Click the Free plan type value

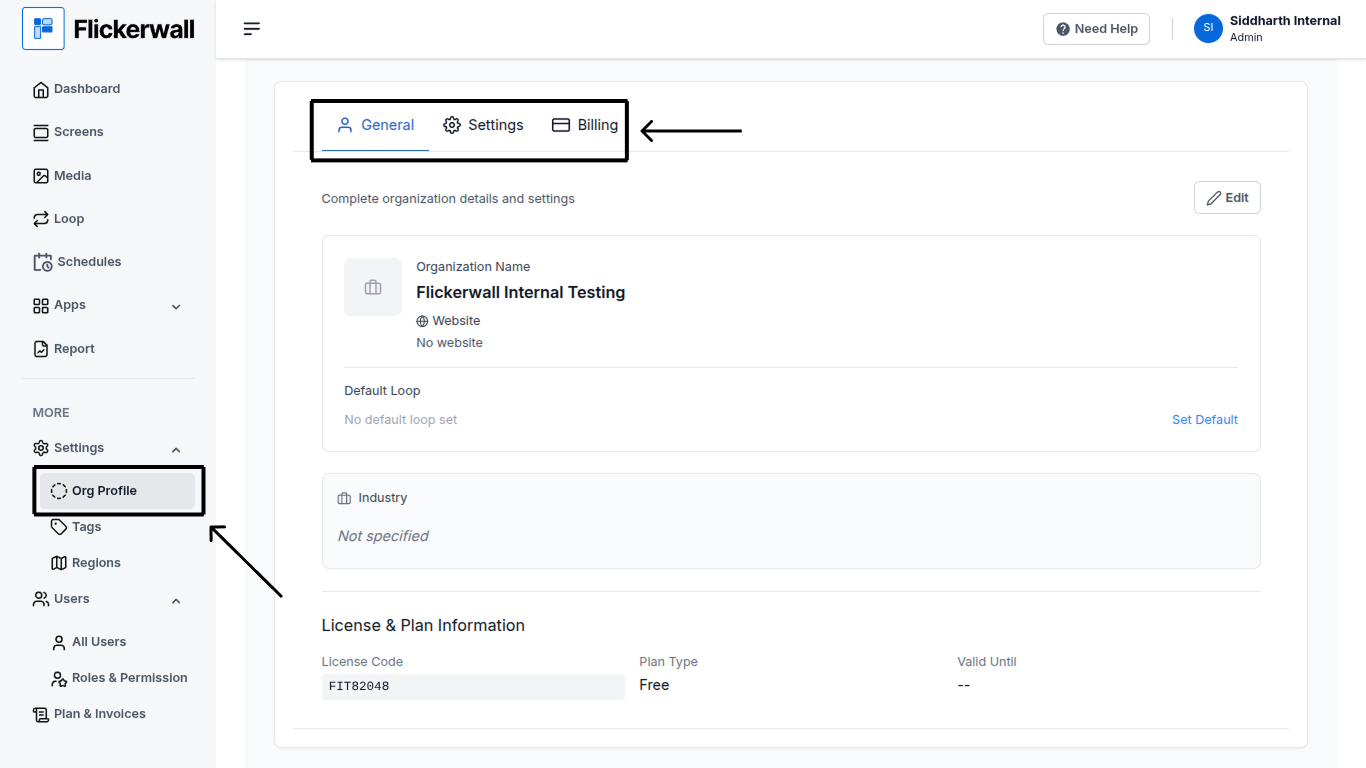point(654,685)
